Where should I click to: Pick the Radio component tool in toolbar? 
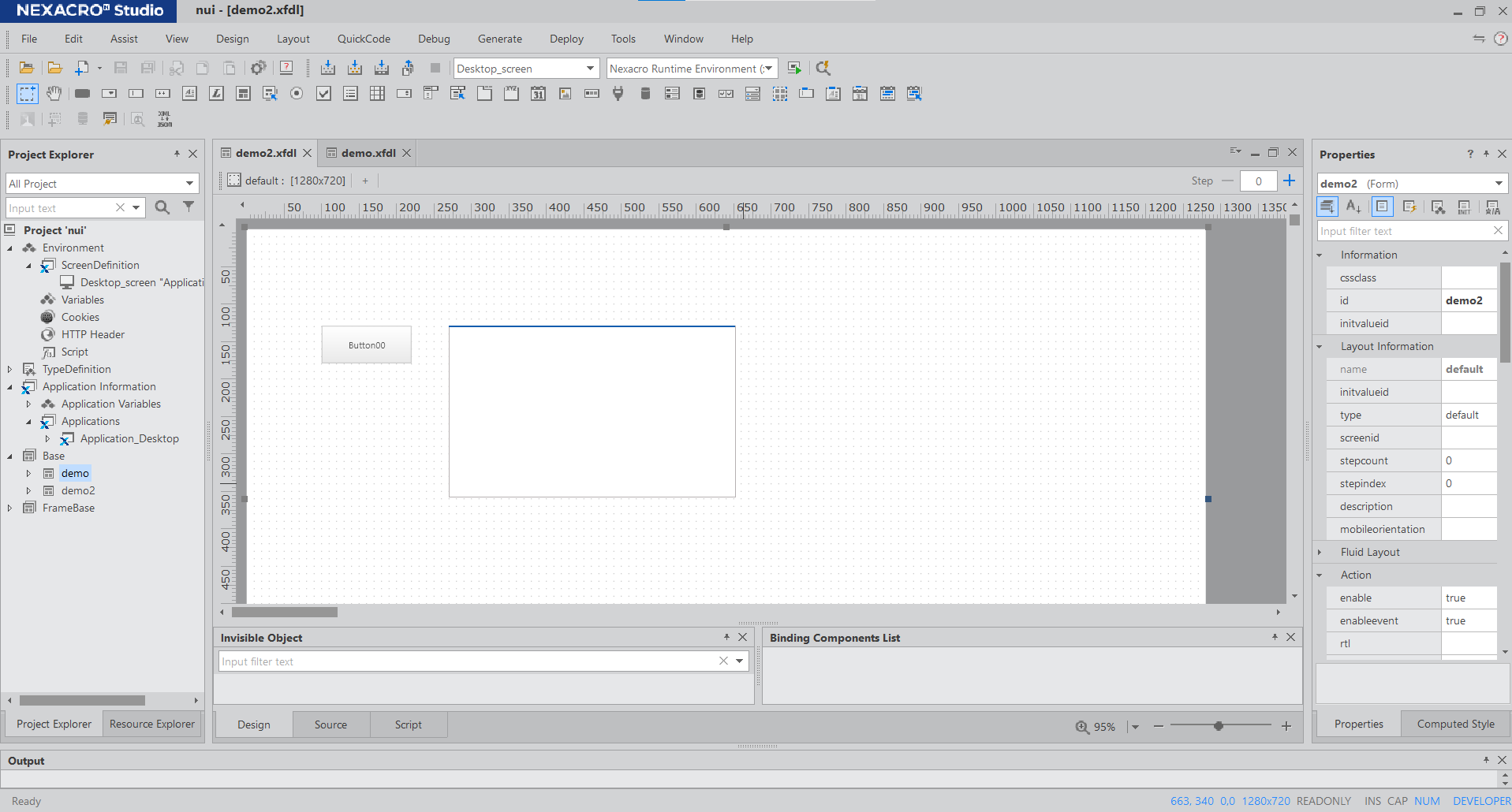point(297,94)
